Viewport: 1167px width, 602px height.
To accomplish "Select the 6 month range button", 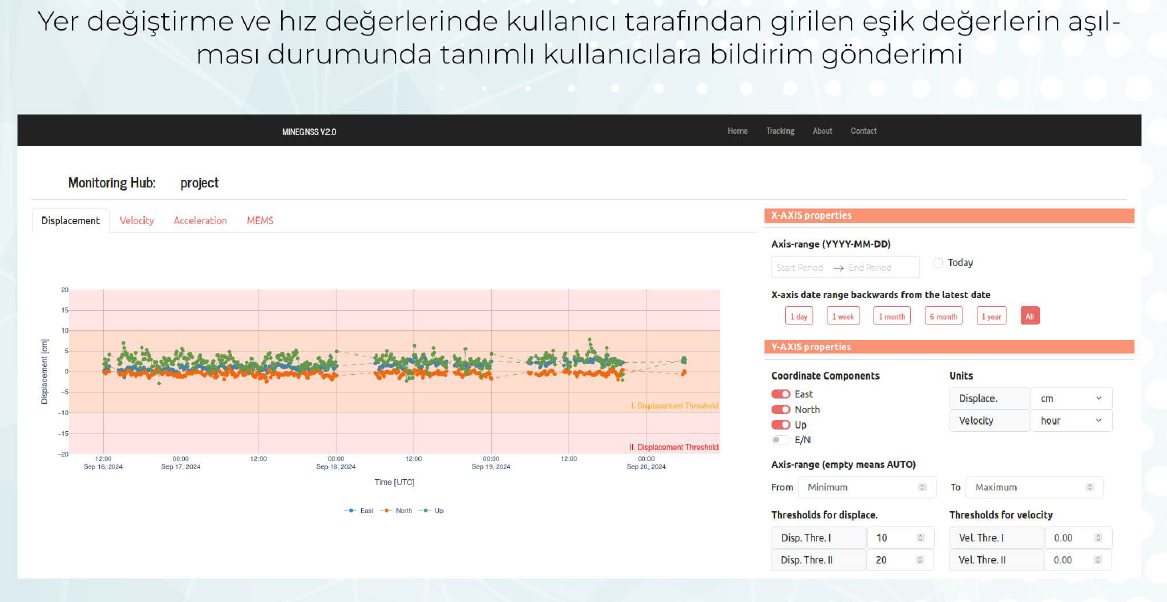I will pos(944,316).
